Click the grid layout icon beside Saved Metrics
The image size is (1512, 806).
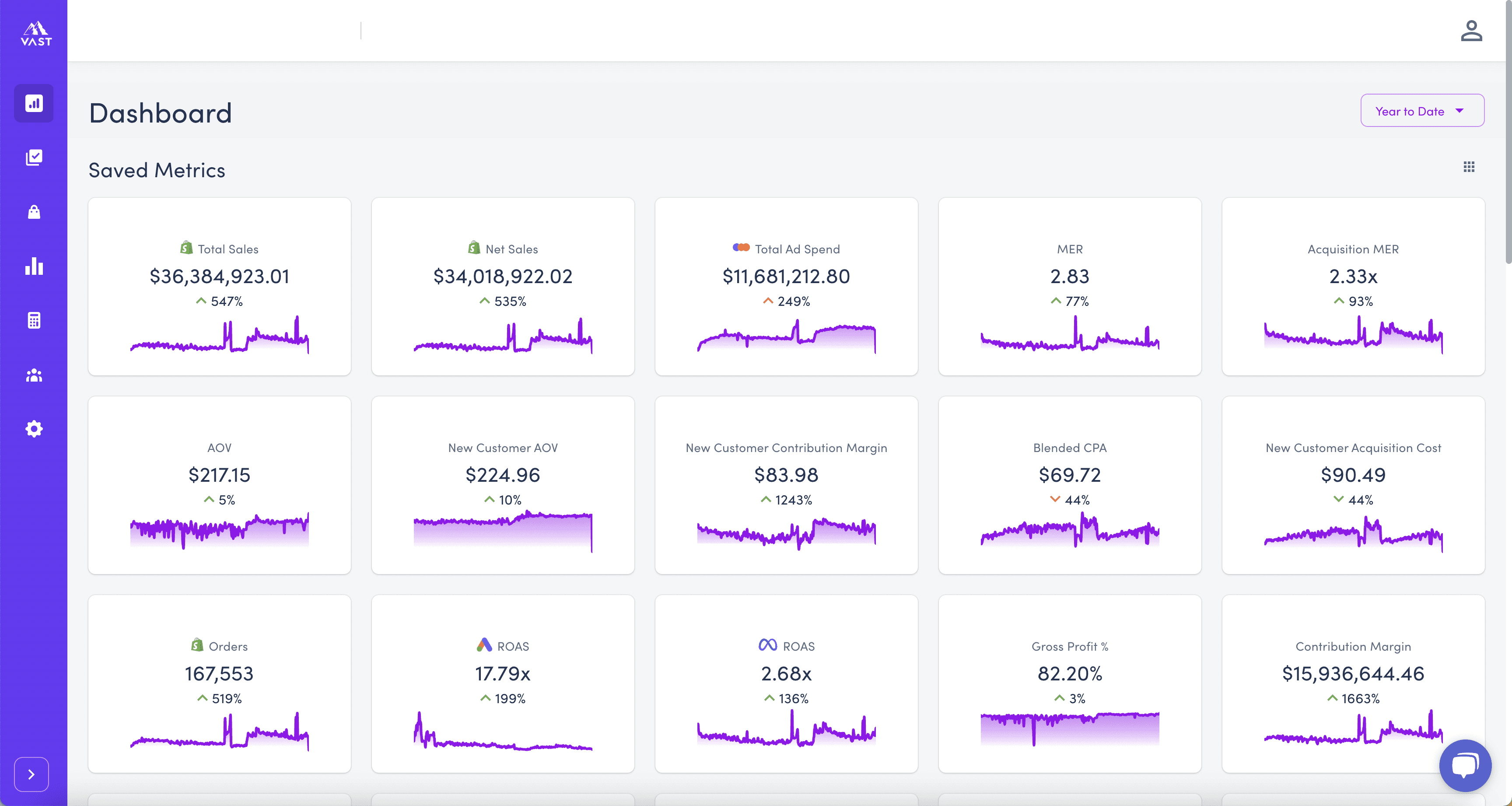coord(1469,167)
